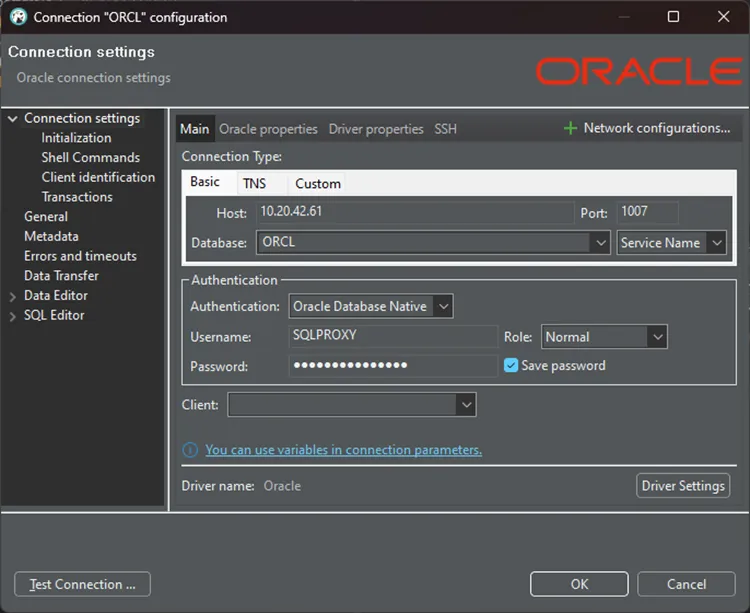750x613 pixels.
Task: Expand the SQL Editor tree node
Action: [x=13, y=316]
